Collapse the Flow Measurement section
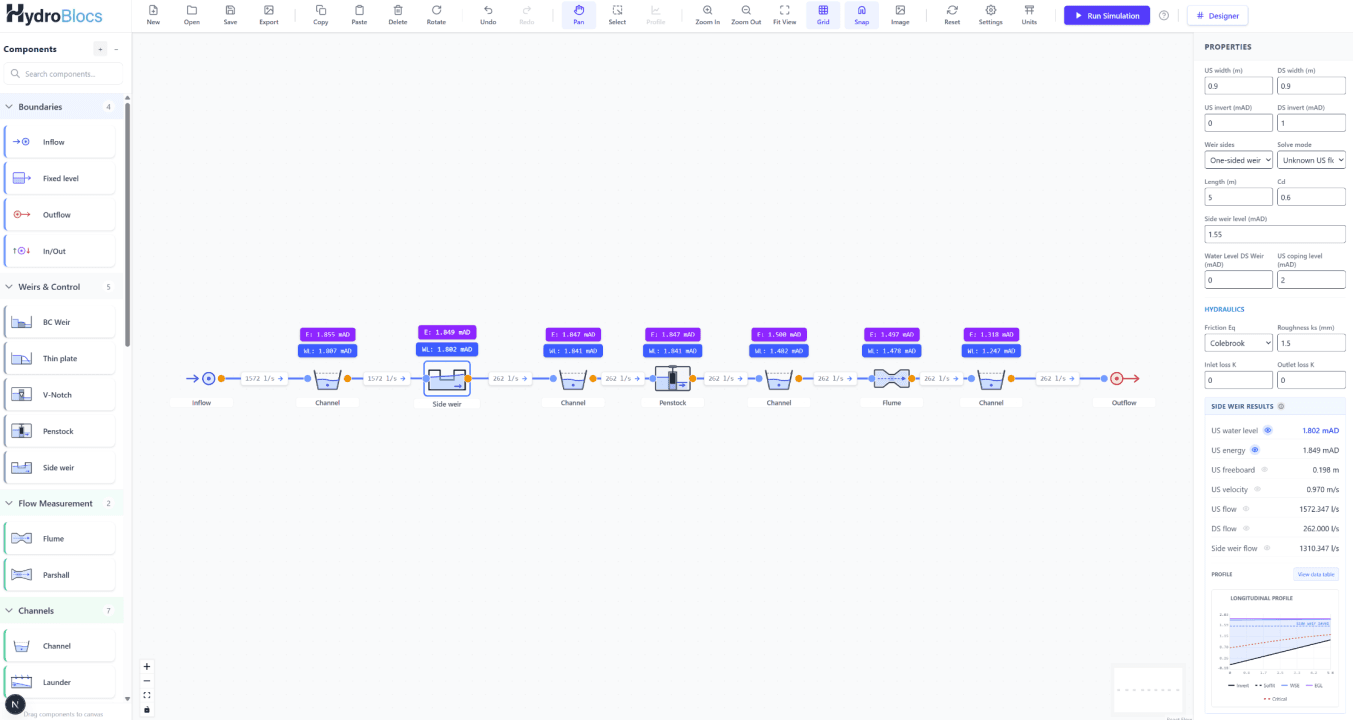Image resolution: width=1353 pixels, height=720 pixels. point(10,503)
